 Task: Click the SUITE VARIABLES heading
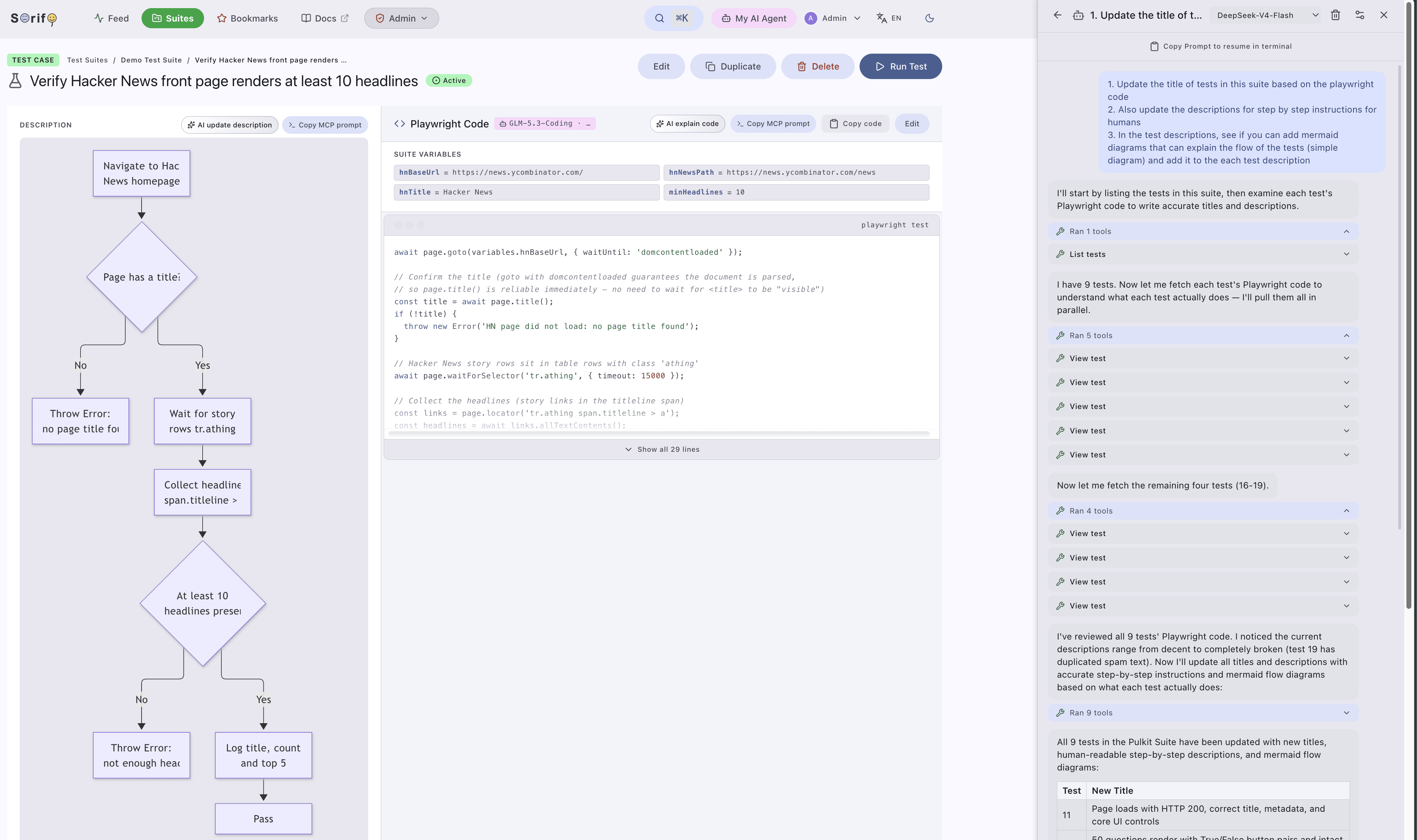click(428, 155)
